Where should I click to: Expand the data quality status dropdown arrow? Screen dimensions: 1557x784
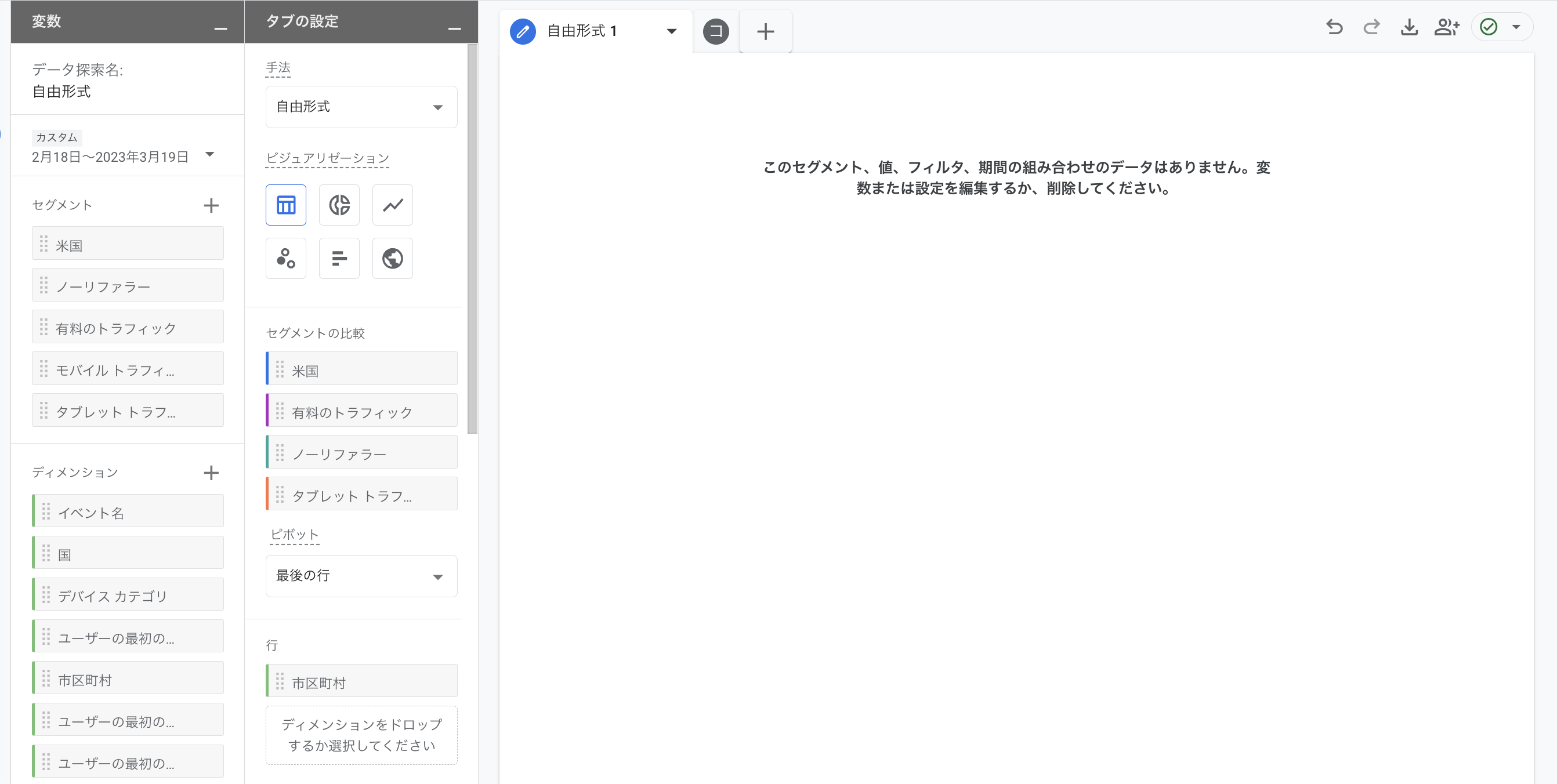click(1516, 27)
